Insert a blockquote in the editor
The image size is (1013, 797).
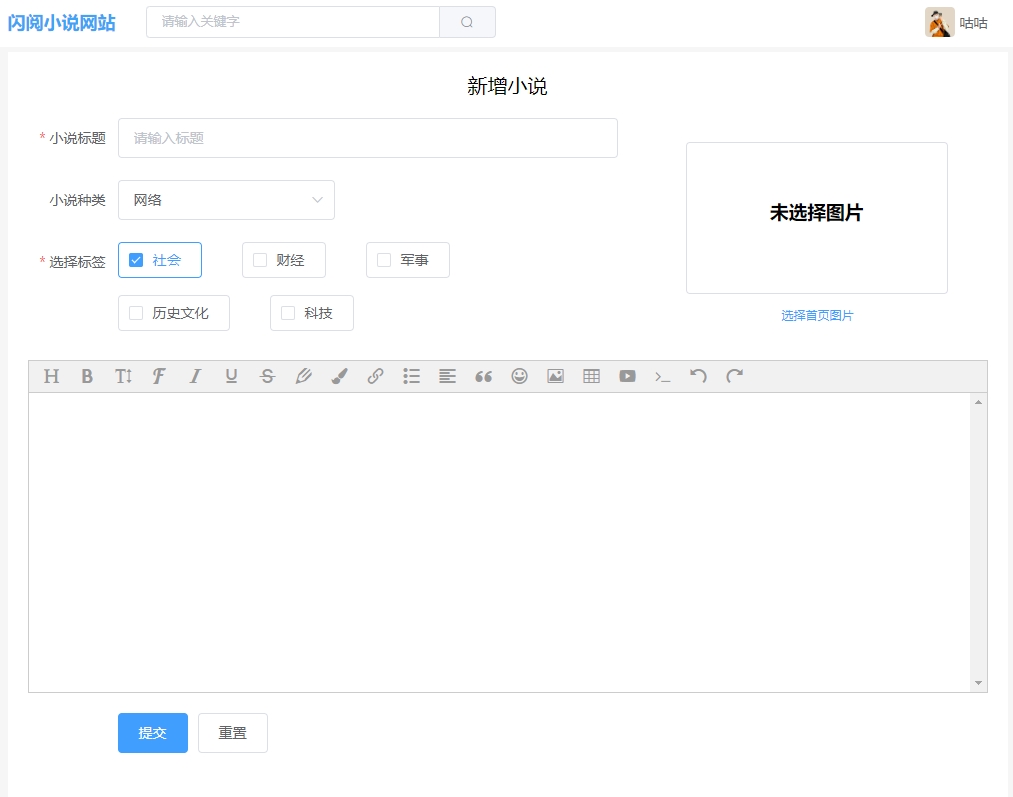point(483,376)
